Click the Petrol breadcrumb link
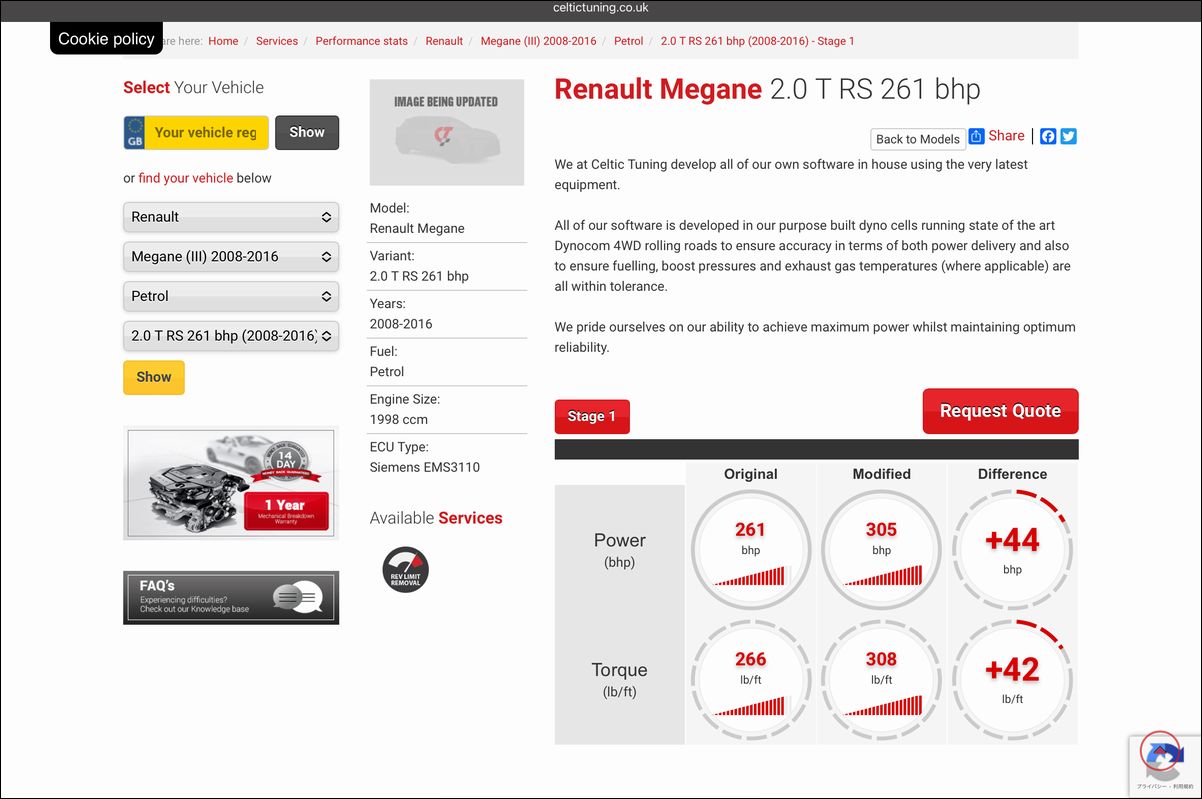The width and height of the screenshot is (1202, 799). [629, 41]
